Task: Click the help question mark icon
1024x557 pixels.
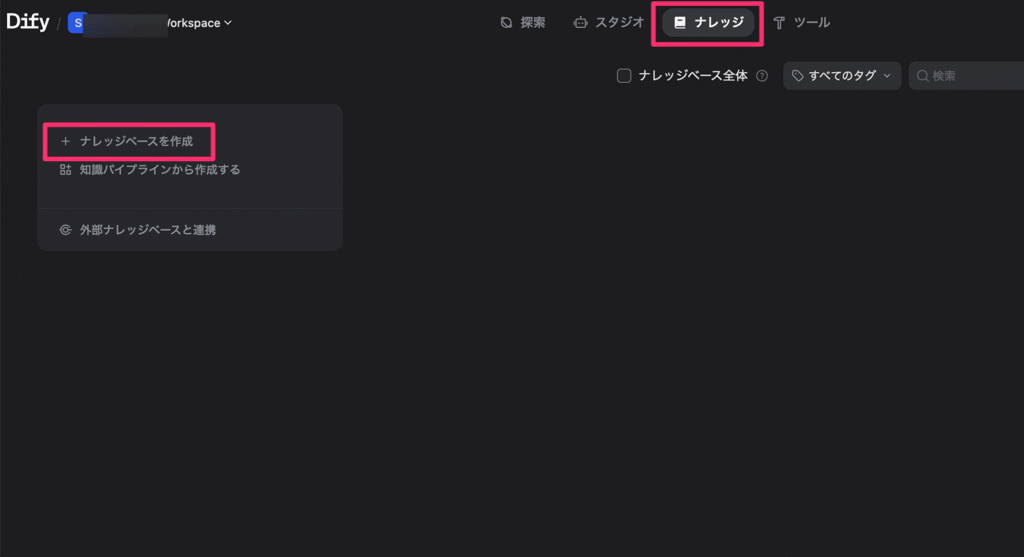Action: (762, 76)
